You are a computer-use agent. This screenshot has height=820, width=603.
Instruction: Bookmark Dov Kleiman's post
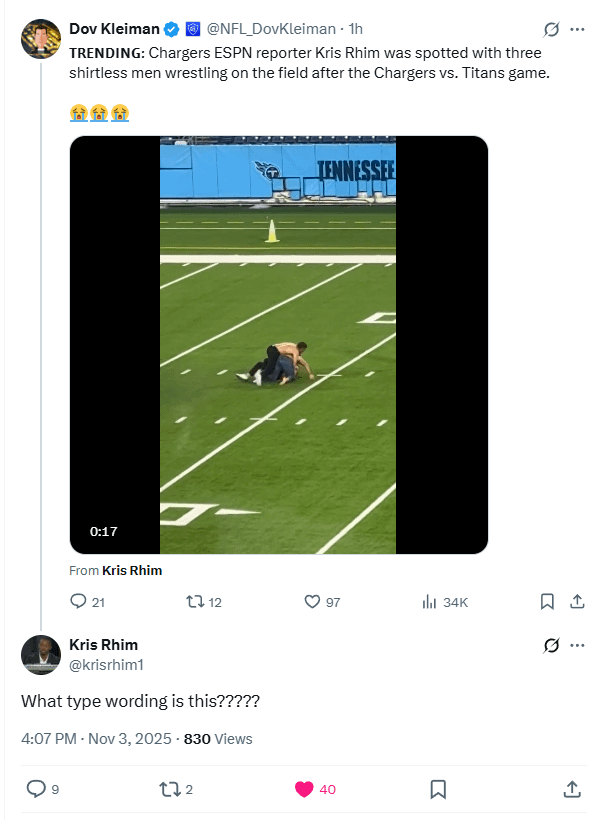(x=546, y=601)
